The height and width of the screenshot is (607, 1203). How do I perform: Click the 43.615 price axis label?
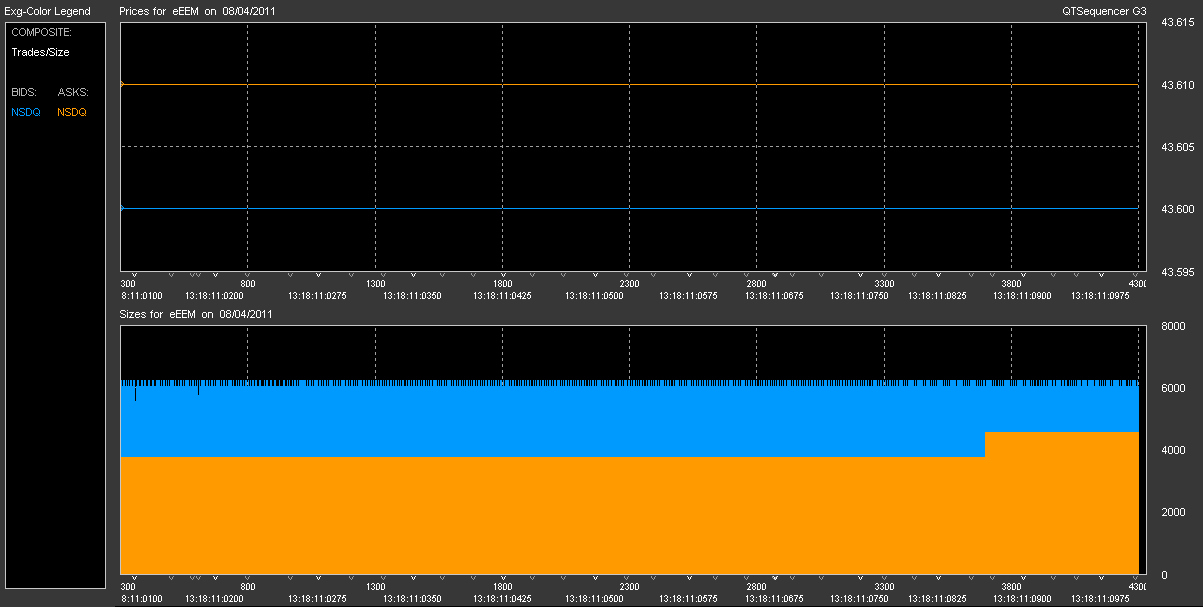click(1176, 23)
